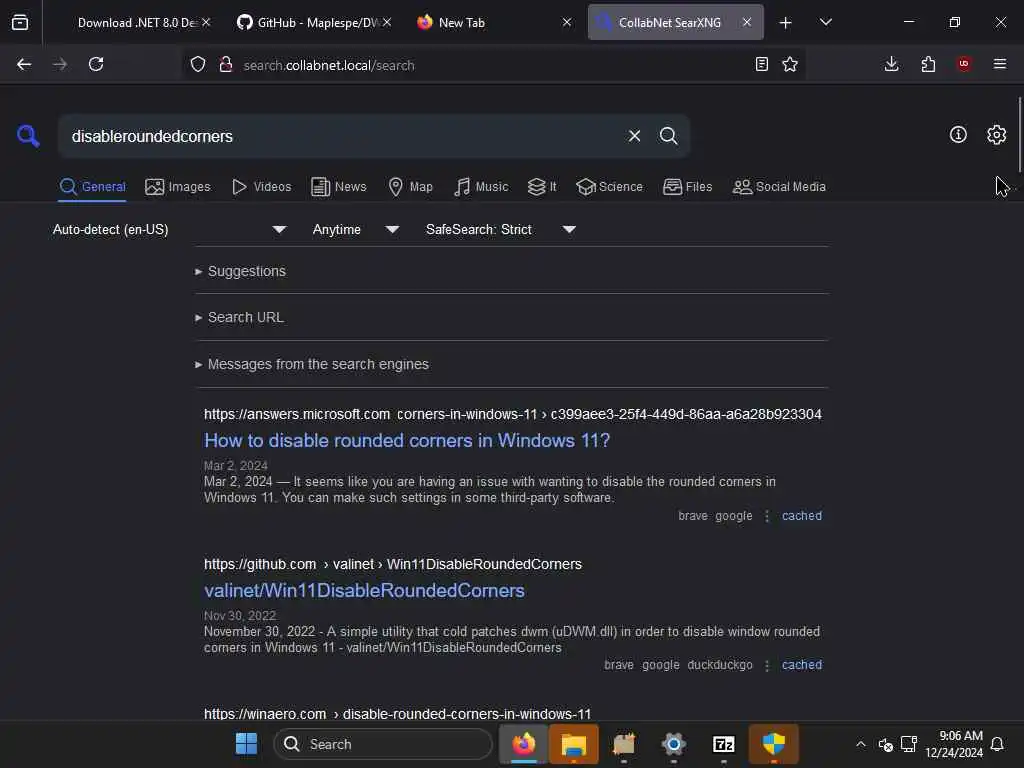Select the It search category
Viewport: 1024px width, 768px height.
point(542,187)
